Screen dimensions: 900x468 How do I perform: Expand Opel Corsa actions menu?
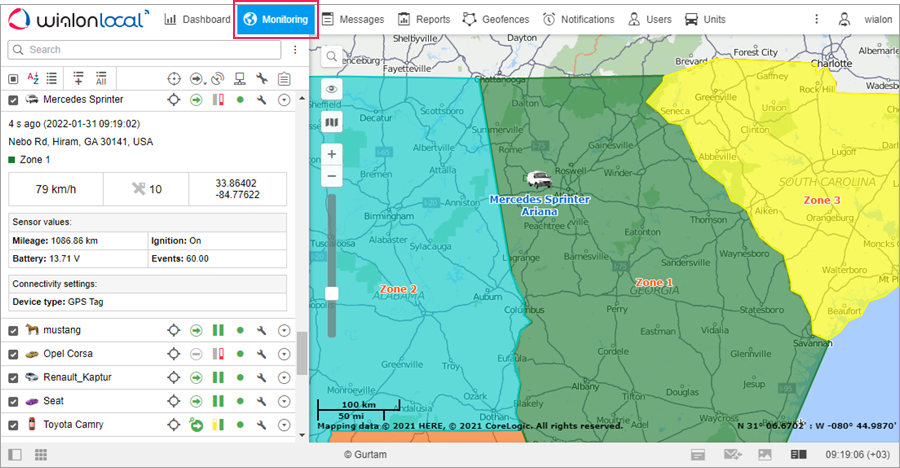[284, 354]
